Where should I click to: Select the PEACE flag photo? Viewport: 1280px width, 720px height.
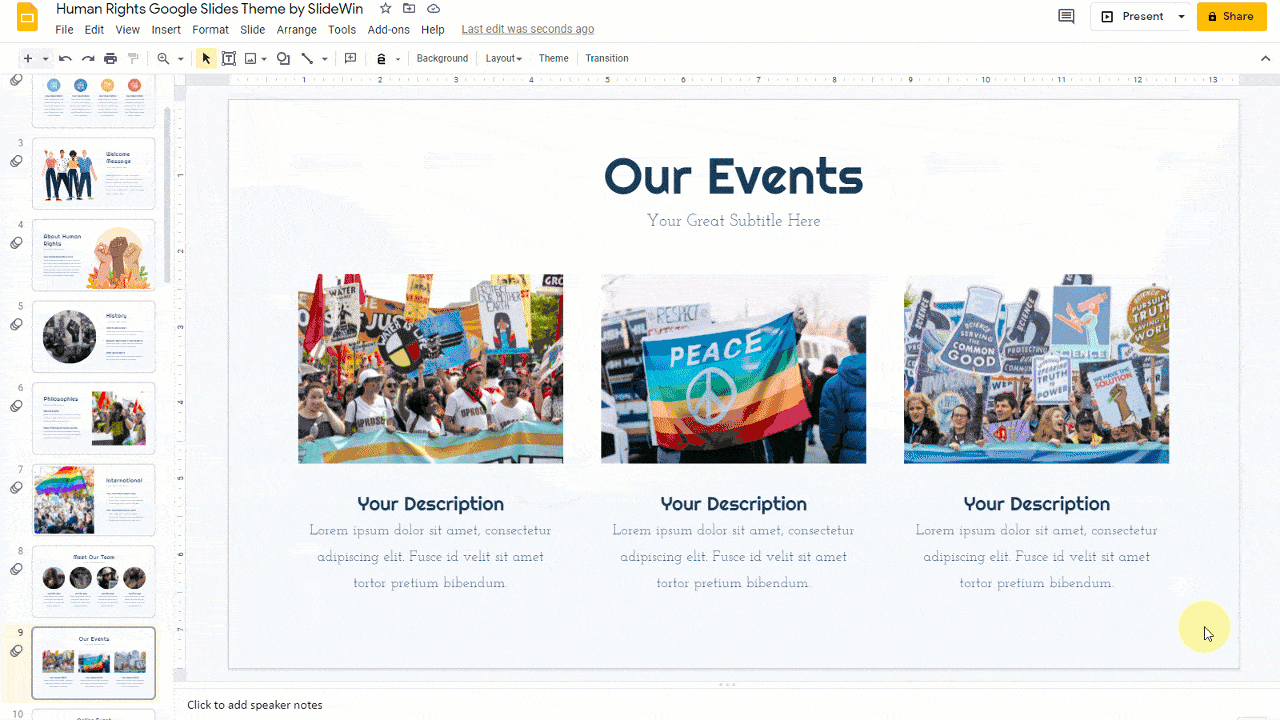click(x=733, y=369)
